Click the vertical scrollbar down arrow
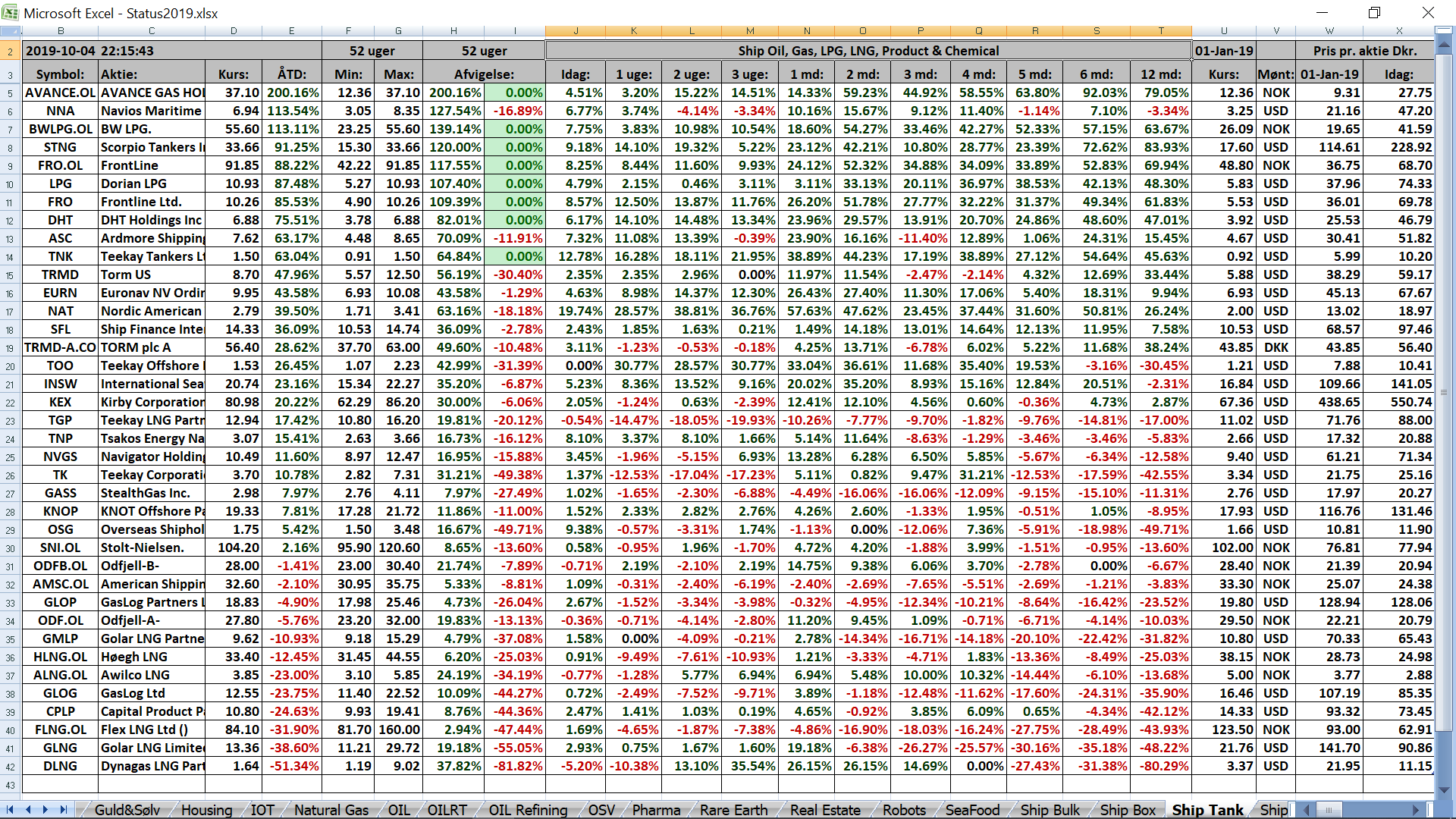The image size is (1456, 819). (1444, 791)
